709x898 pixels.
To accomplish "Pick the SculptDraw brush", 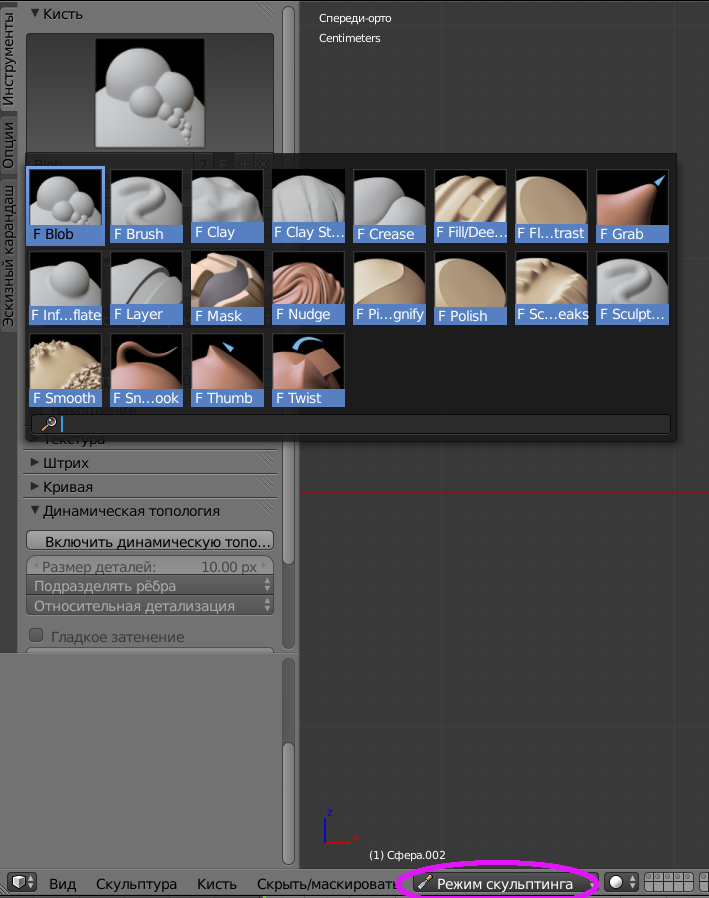I will click(x=632, y=288).
